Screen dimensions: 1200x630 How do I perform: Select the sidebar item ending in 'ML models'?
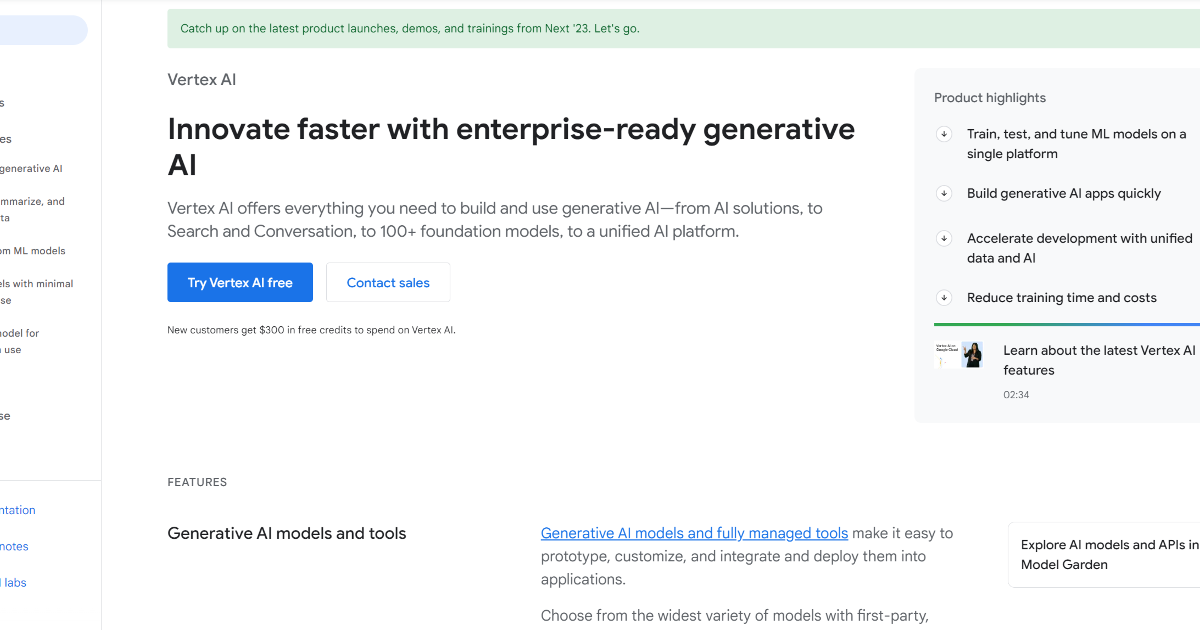(34, 250)
